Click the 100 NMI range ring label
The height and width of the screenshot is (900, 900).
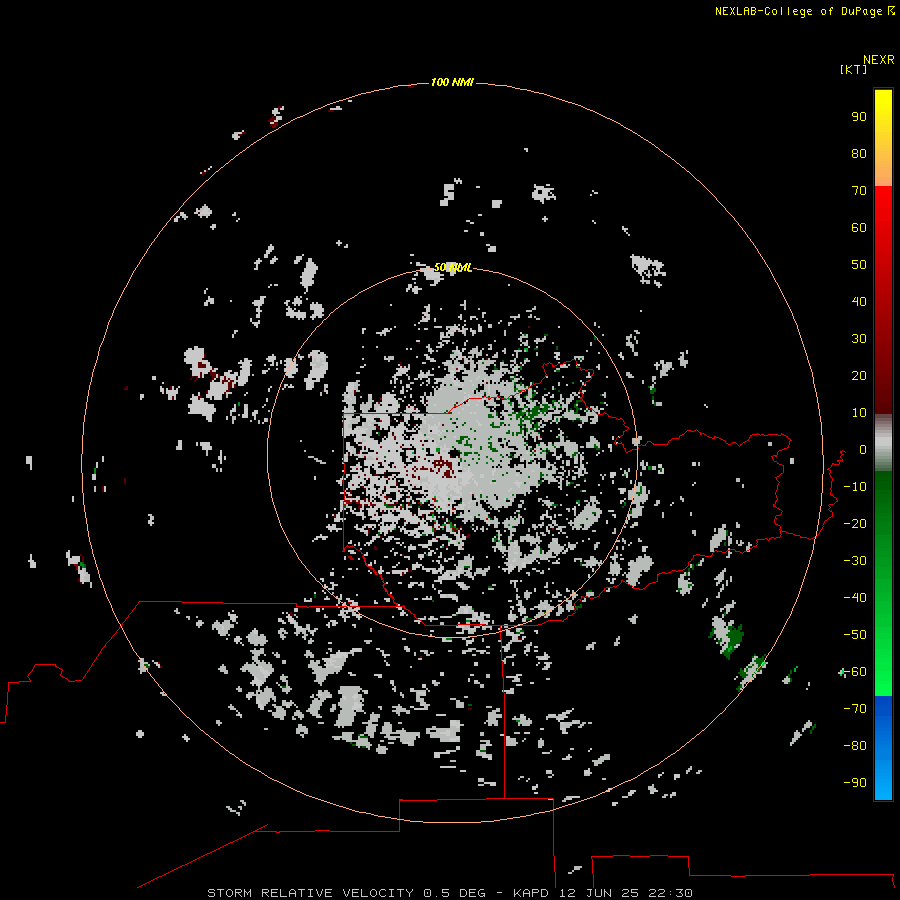click(452, 82)
